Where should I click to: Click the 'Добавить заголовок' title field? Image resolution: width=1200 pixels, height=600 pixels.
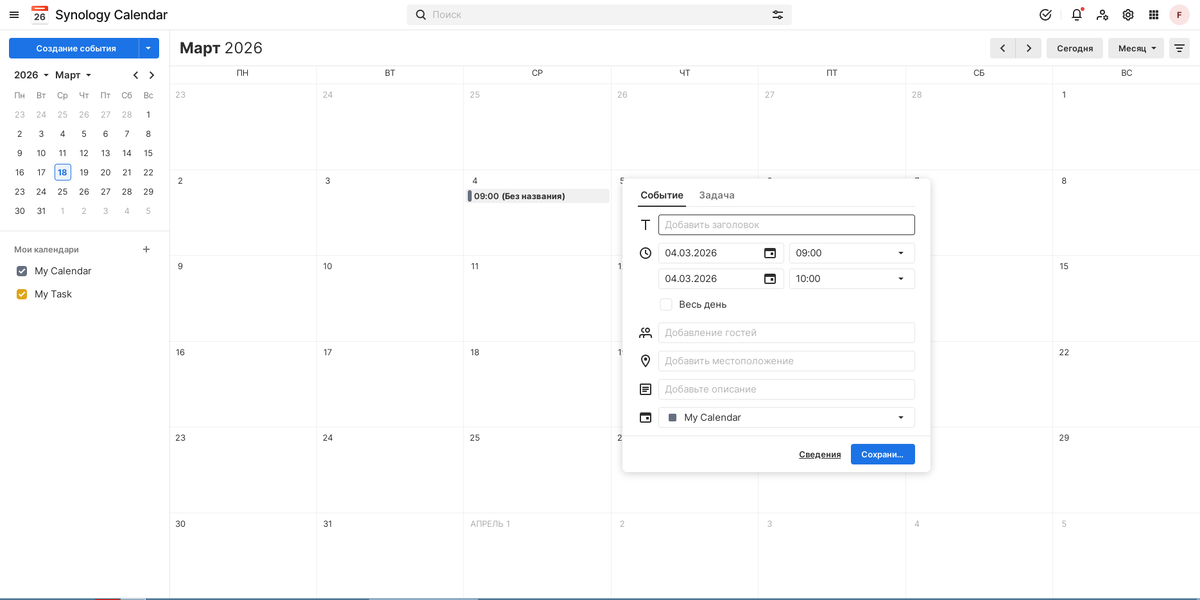786,225
